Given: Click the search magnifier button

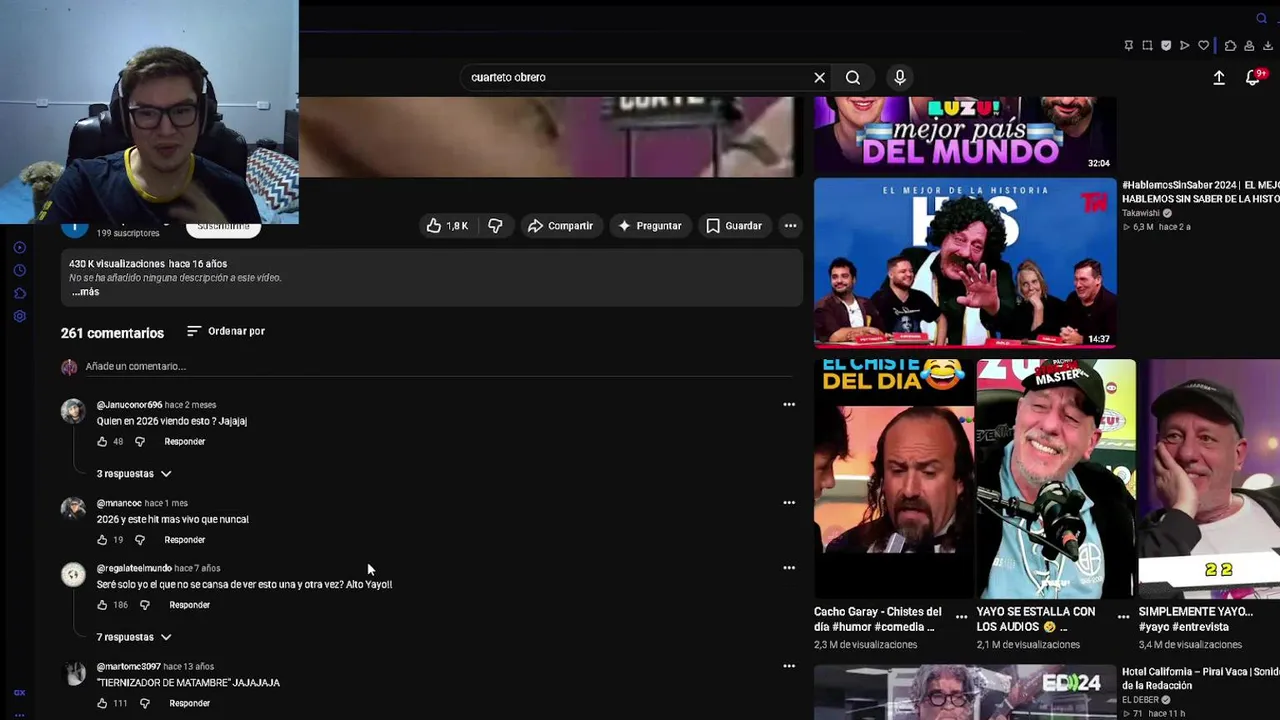Looking at the screenshot, I should [853, 77].
